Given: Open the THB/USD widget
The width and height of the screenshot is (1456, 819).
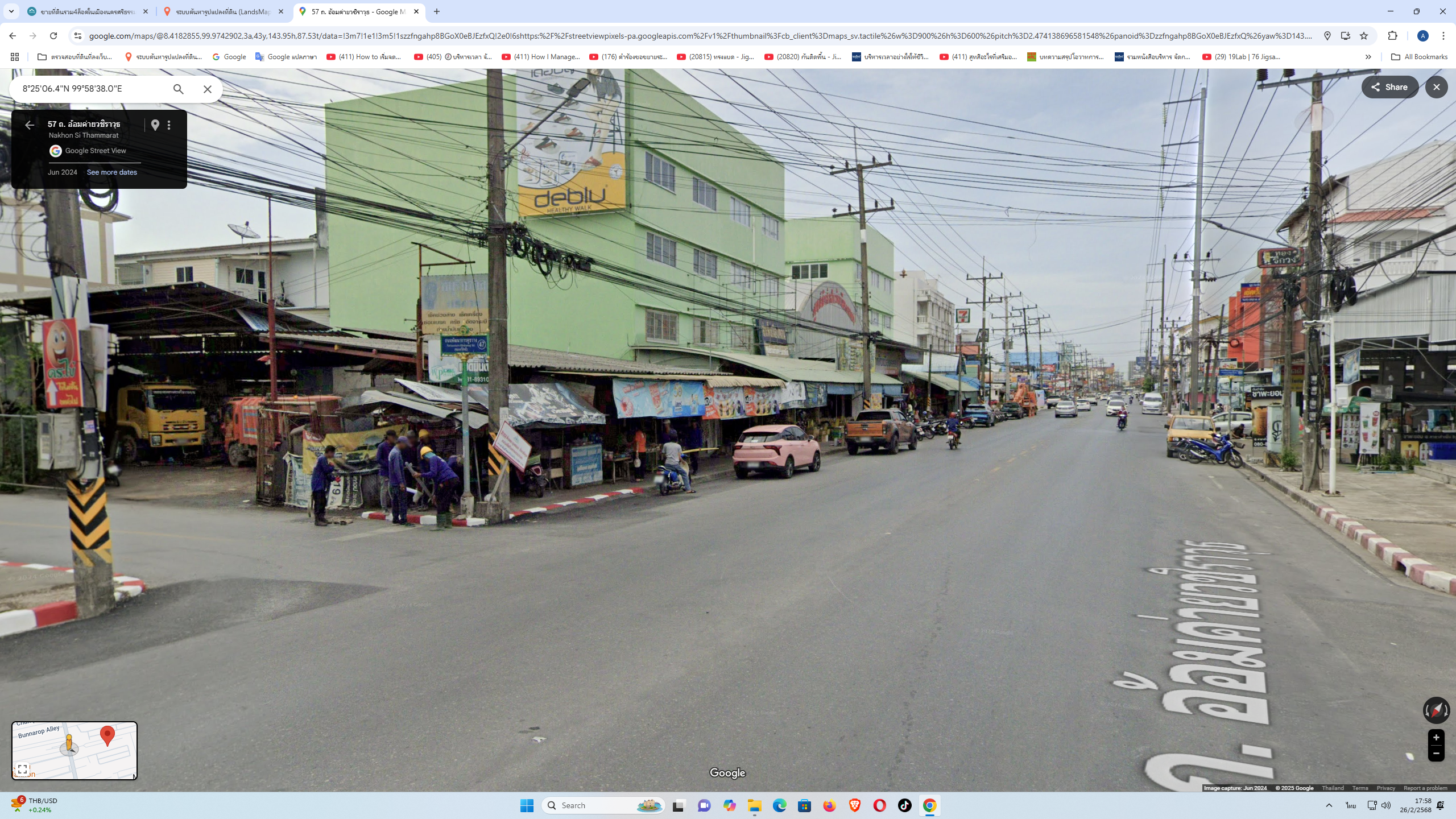Looking at the screenshot, I should click(34, 805).
